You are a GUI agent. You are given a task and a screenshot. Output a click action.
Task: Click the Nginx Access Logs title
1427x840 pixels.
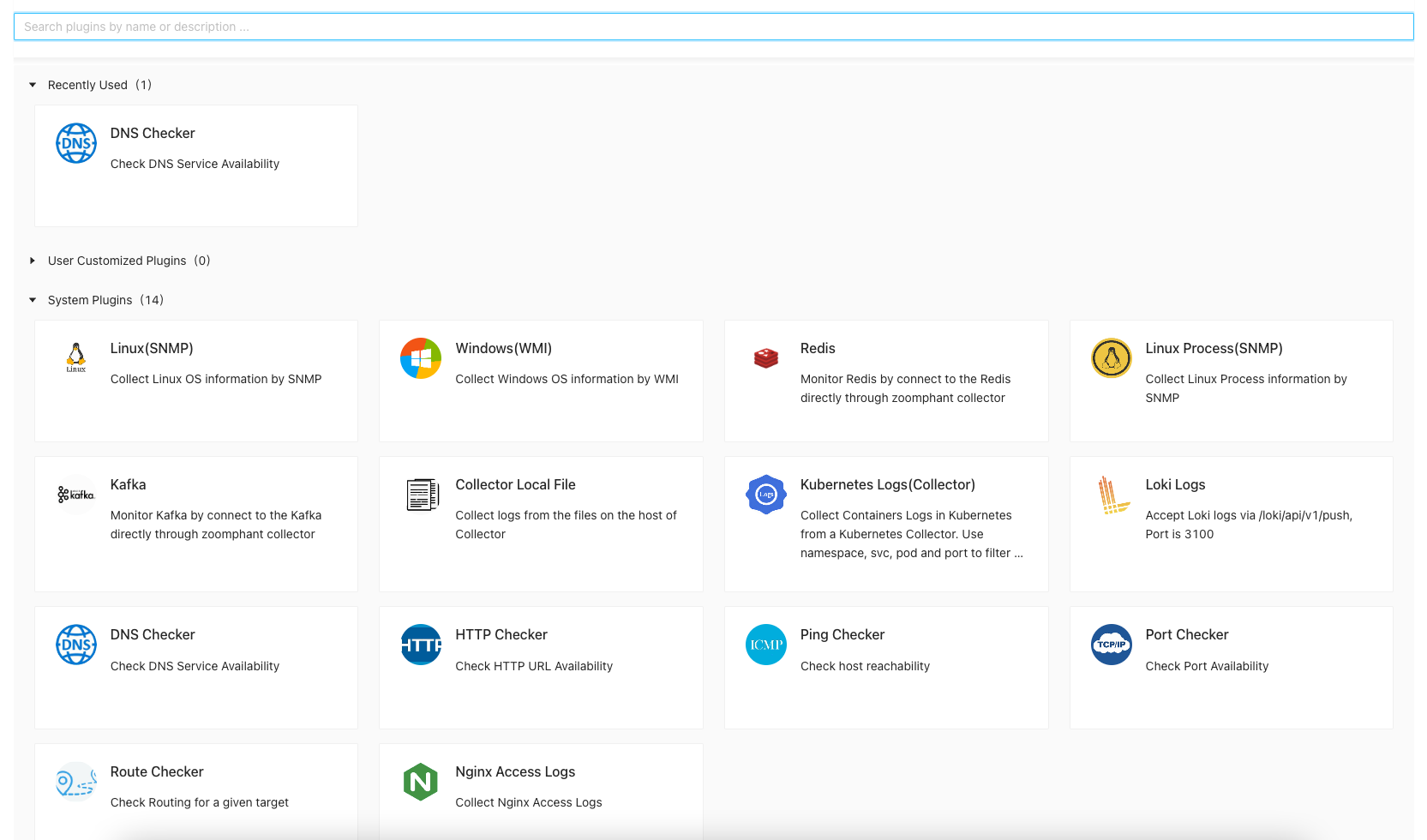(x=515, y=772)
